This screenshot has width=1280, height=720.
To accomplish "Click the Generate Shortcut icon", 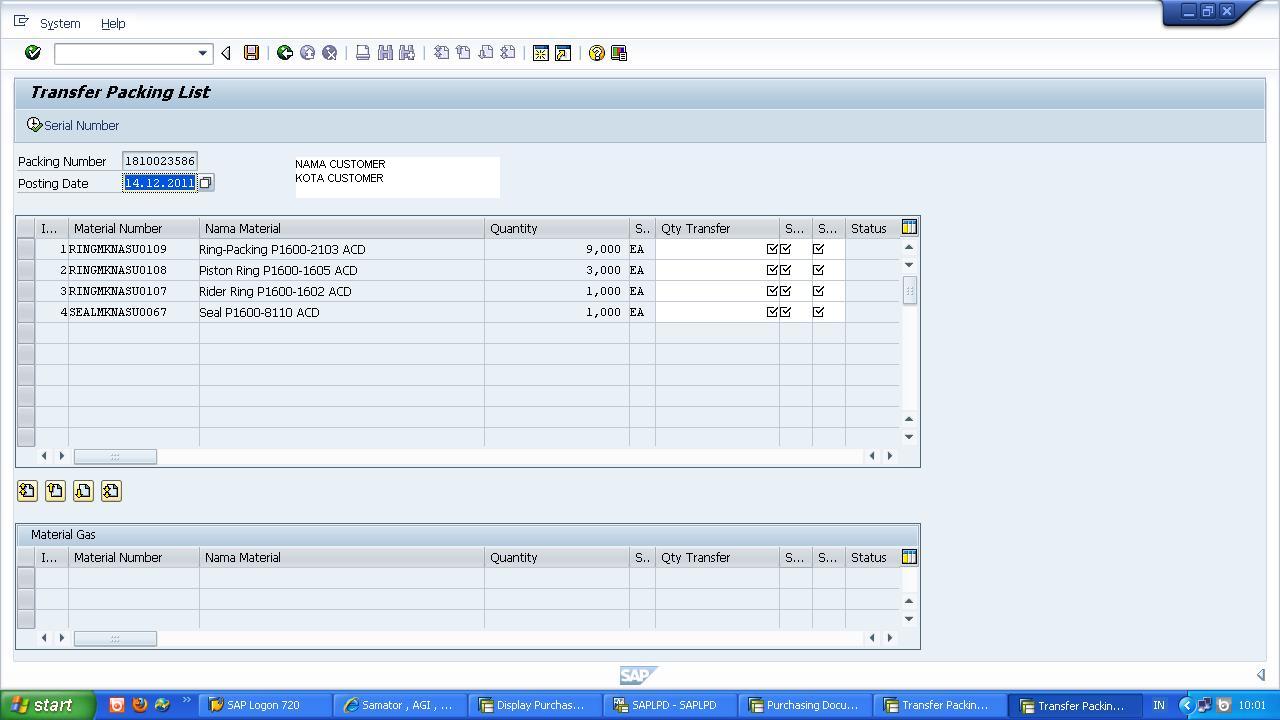I will click(x=563, y=53).
